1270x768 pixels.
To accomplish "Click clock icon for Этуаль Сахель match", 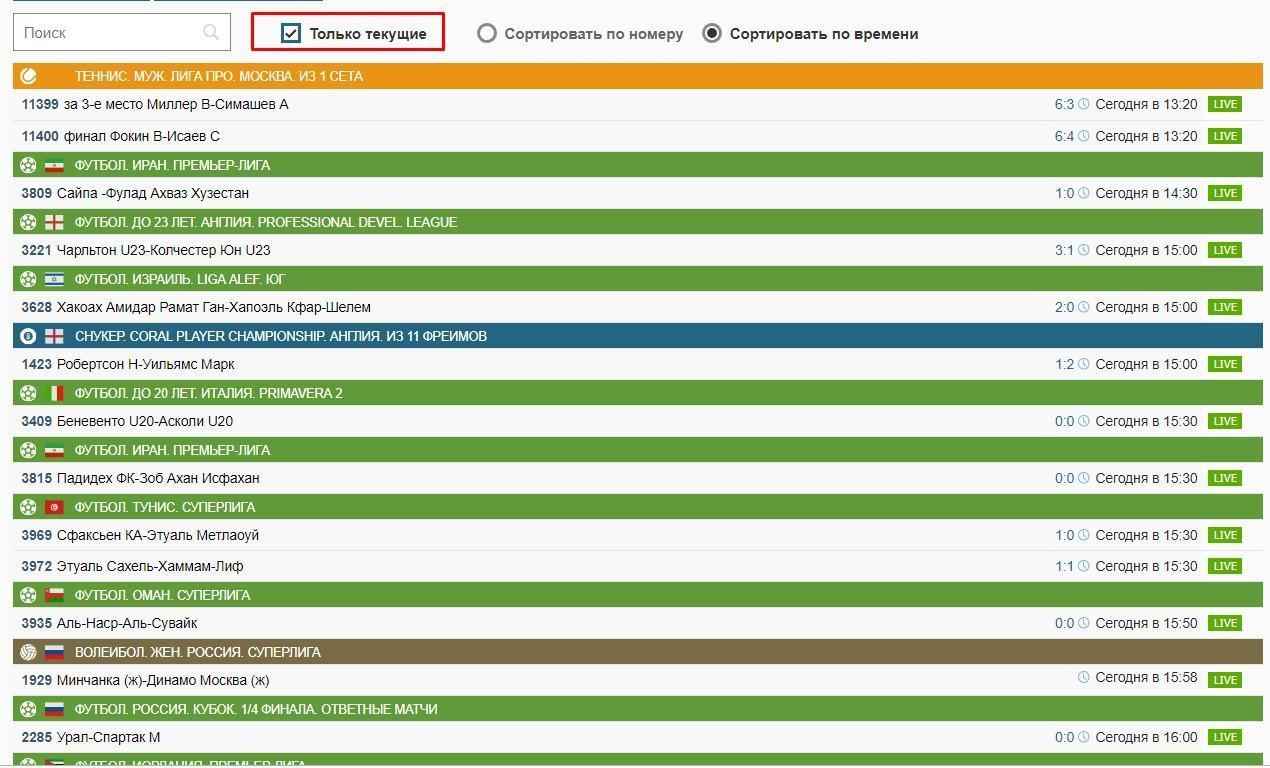I will tap(1084, 566).
